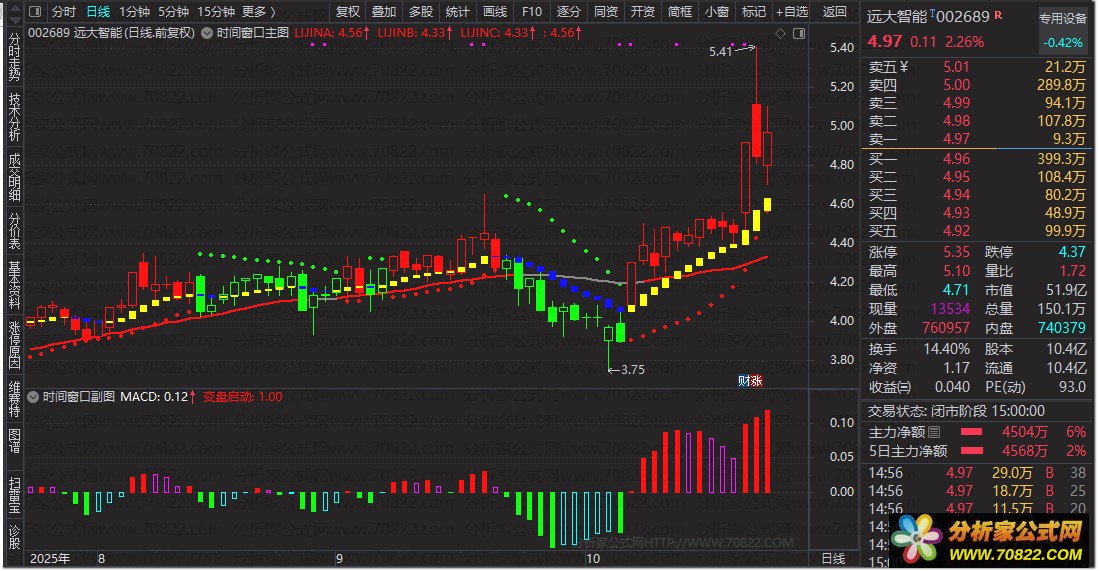The image size is (1099, 571).
Task: Click the 2025年 date axis label
Action: click(x=50, y=558)
